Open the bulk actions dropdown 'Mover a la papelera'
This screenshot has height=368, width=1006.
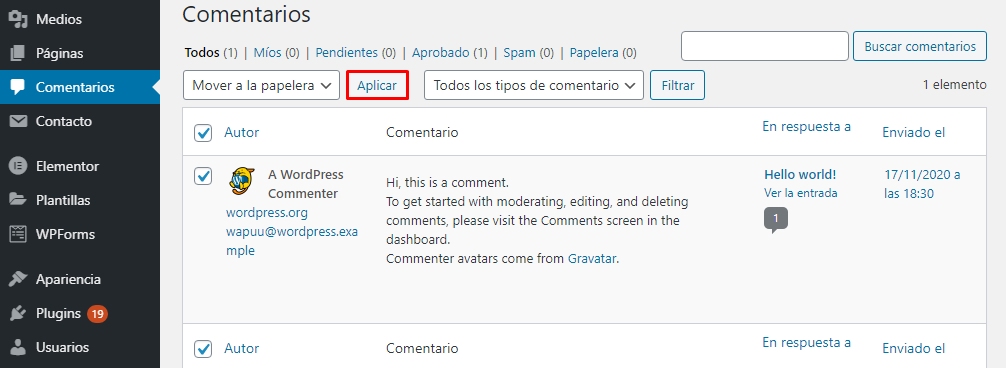point(261,85)
